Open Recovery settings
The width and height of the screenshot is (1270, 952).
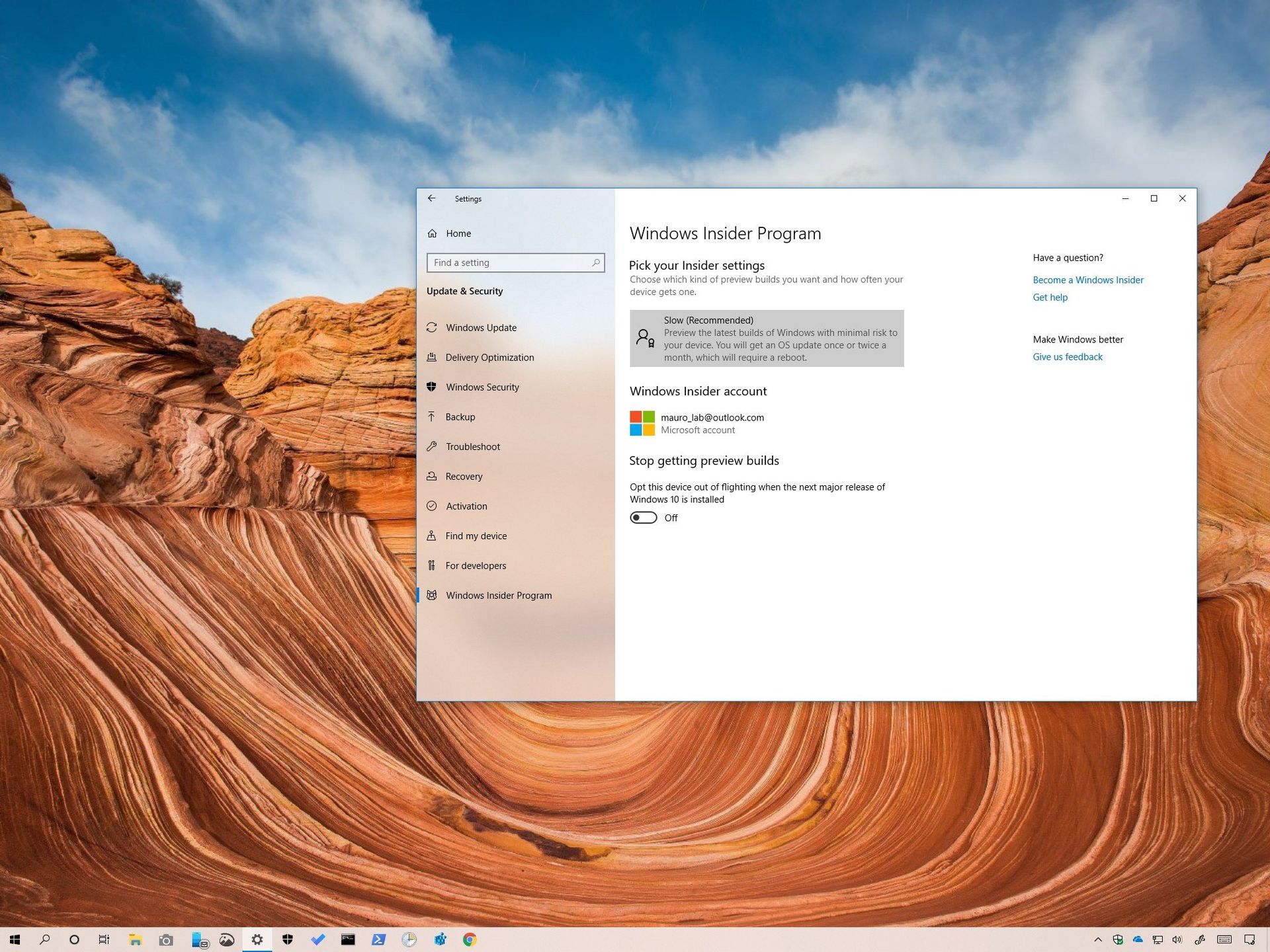click(x=464, y=476)
